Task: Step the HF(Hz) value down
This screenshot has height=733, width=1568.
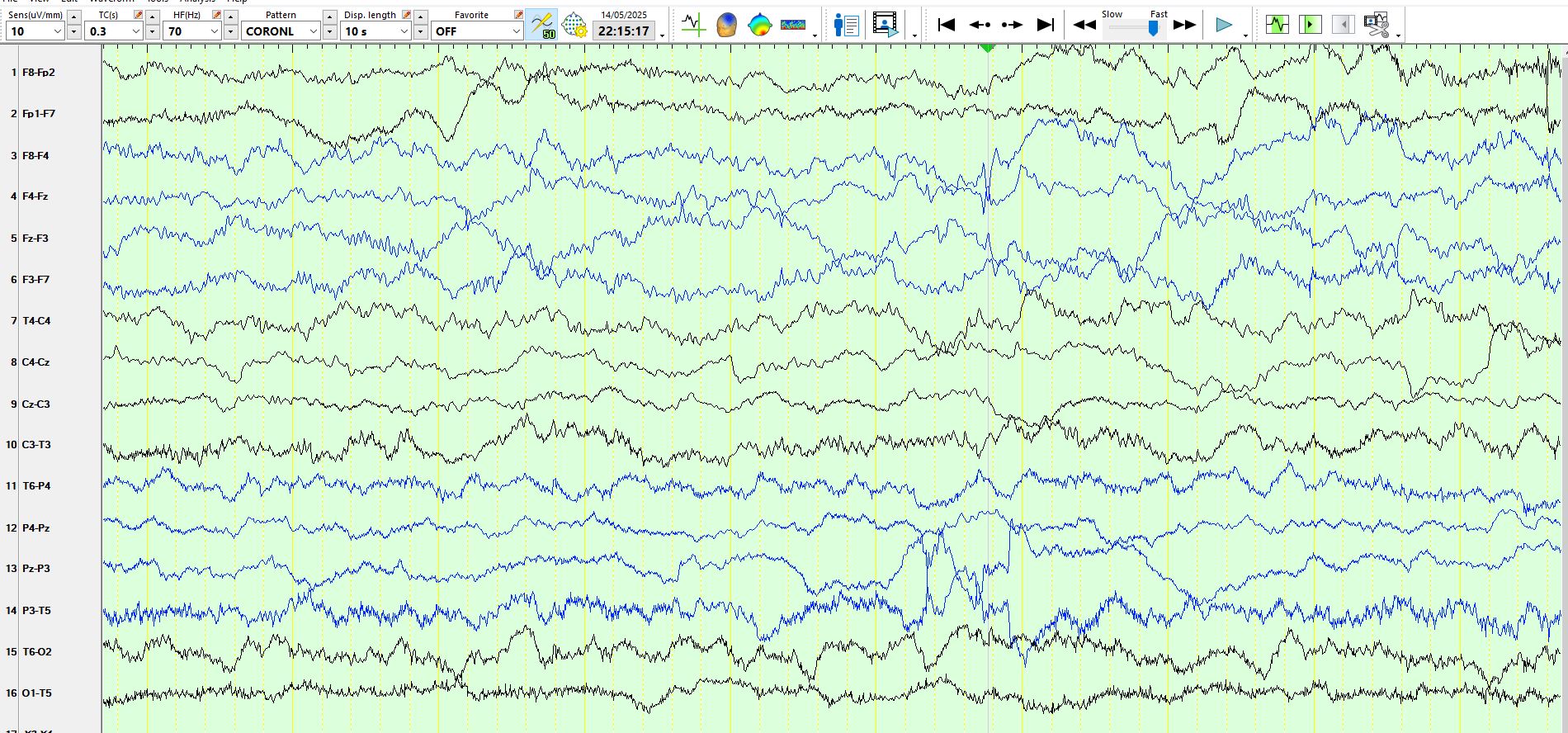Action: (231, 32)
